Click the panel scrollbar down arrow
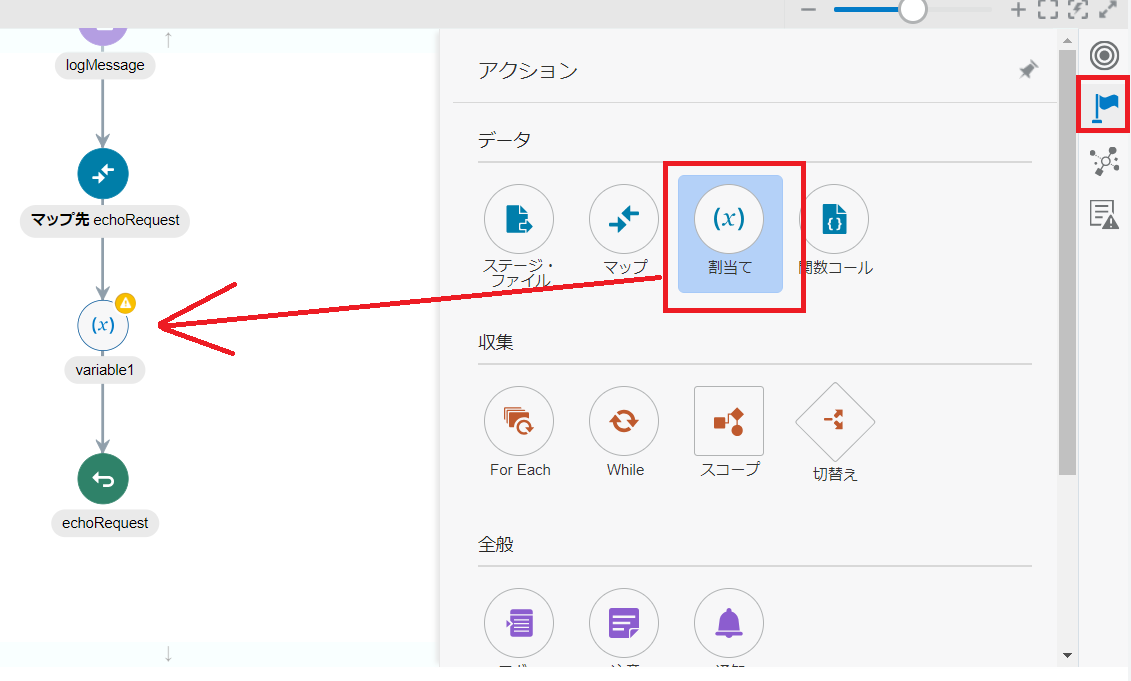Viewport: 1131px width, 681px height. tap(1068, 655)
